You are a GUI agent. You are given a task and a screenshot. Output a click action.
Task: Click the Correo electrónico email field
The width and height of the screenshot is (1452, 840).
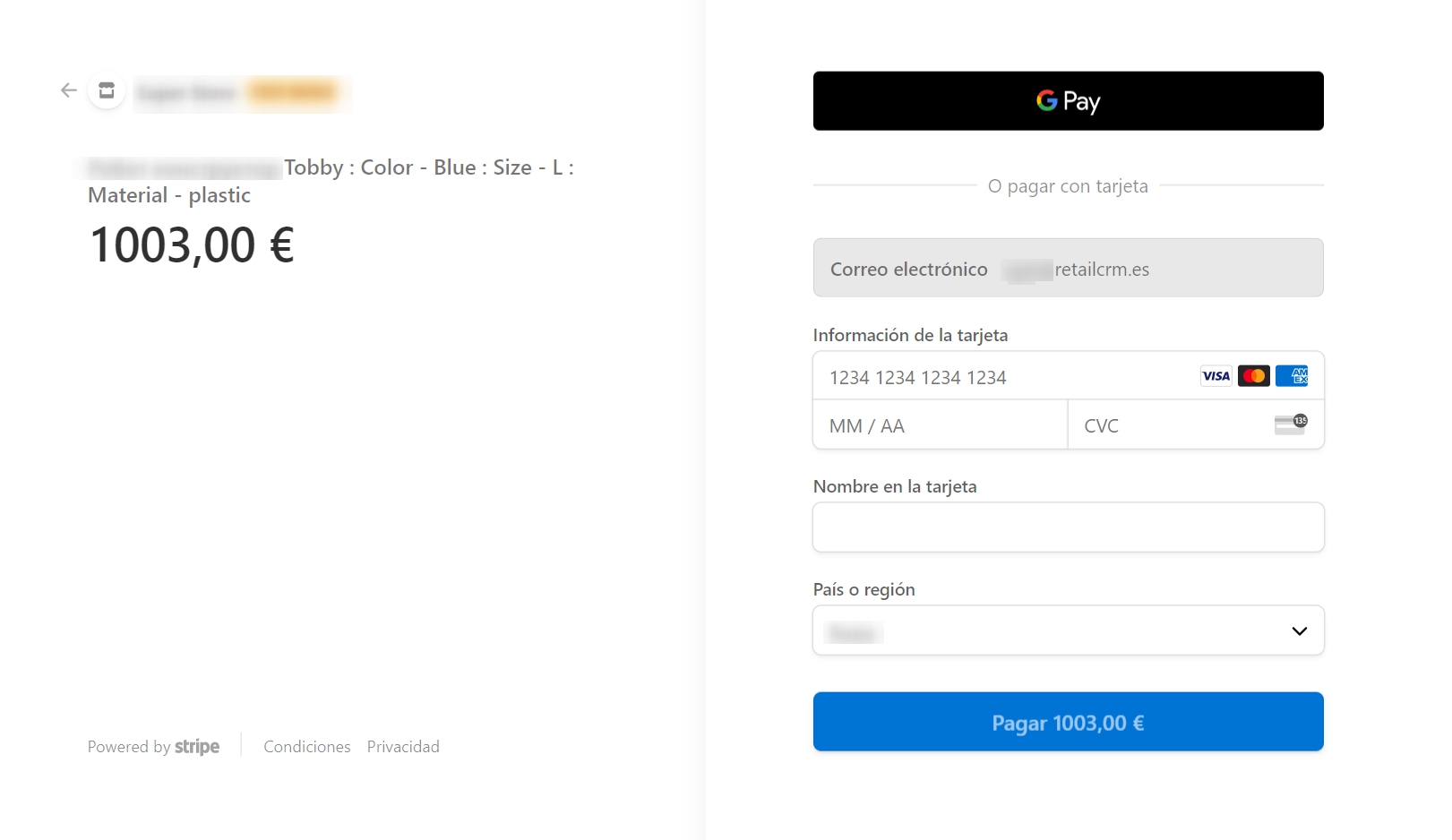coord(1068,268)
